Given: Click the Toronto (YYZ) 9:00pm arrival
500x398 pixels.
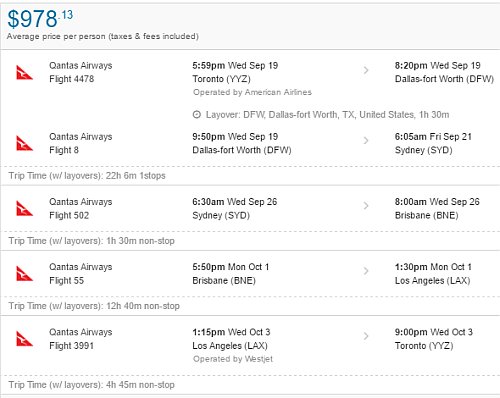Looking at the screenshot, I should coord(434,339).
